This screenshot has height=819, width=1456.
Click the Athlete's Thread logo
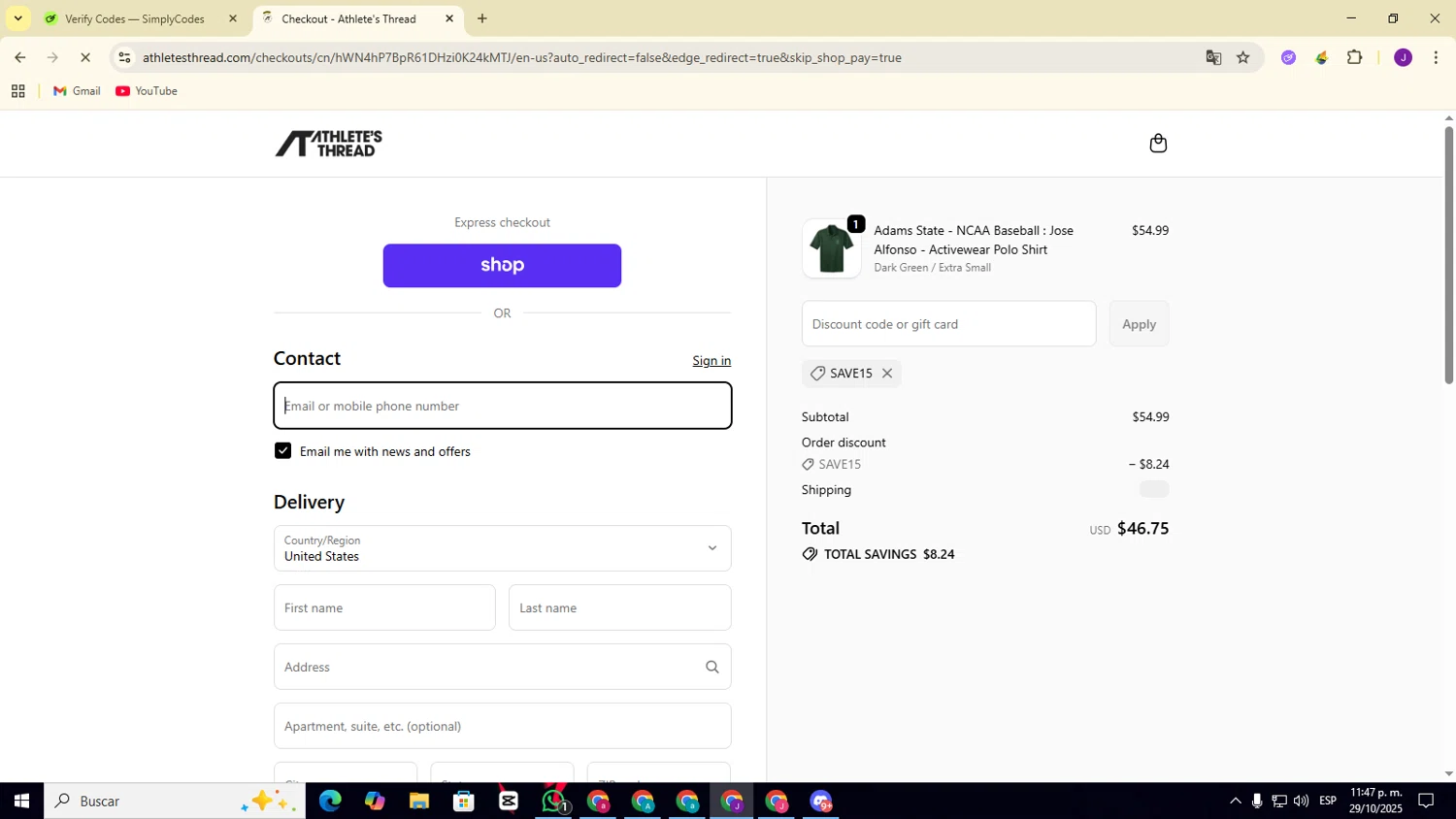pyautogui.click(x=328, y=144)
